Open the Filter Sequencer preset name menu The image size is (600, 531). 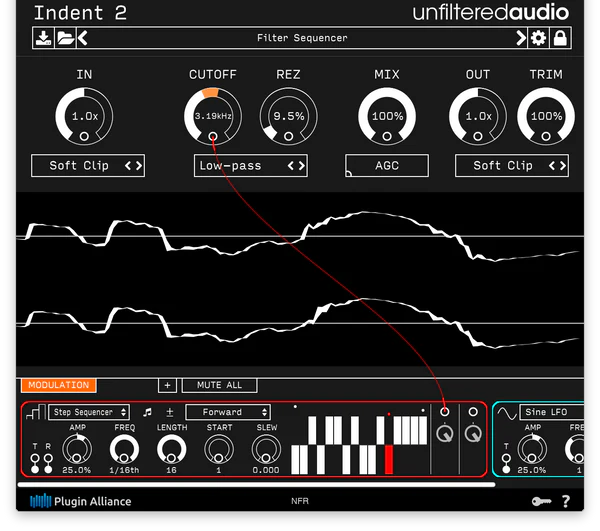302,38
